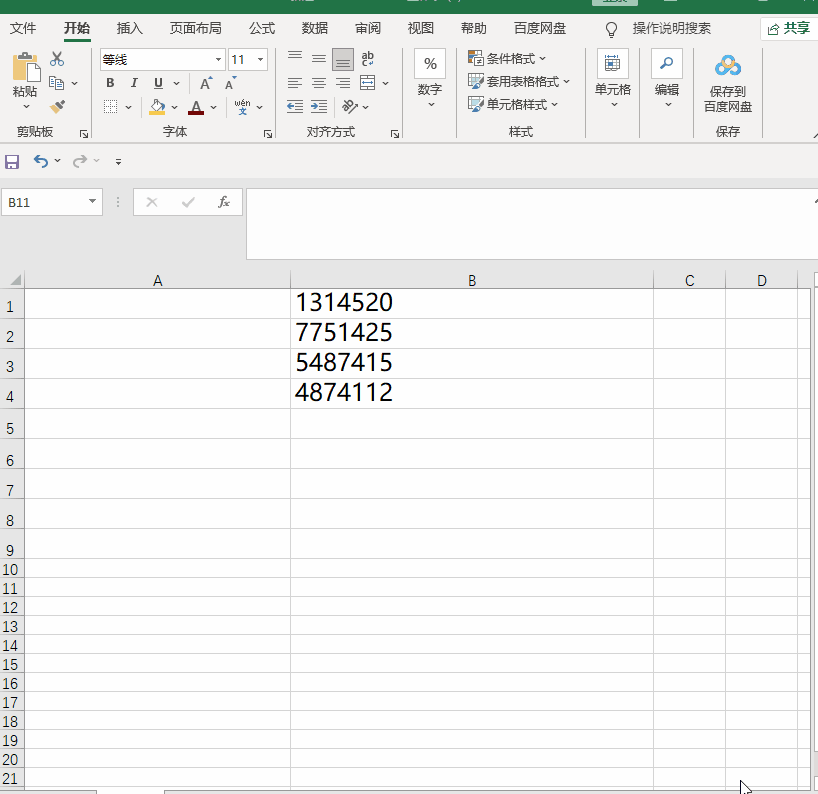Screen dimensions: 818x794
Task: Expand the fill color dropdown arrow
Action: (174, 107)
